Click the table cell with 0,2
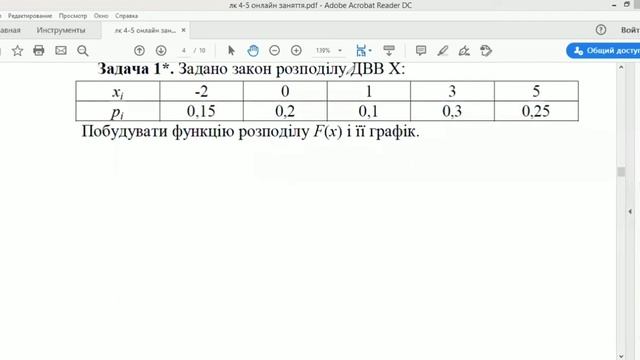This screenshot has width=640, height=360. [x=285, y=111]
